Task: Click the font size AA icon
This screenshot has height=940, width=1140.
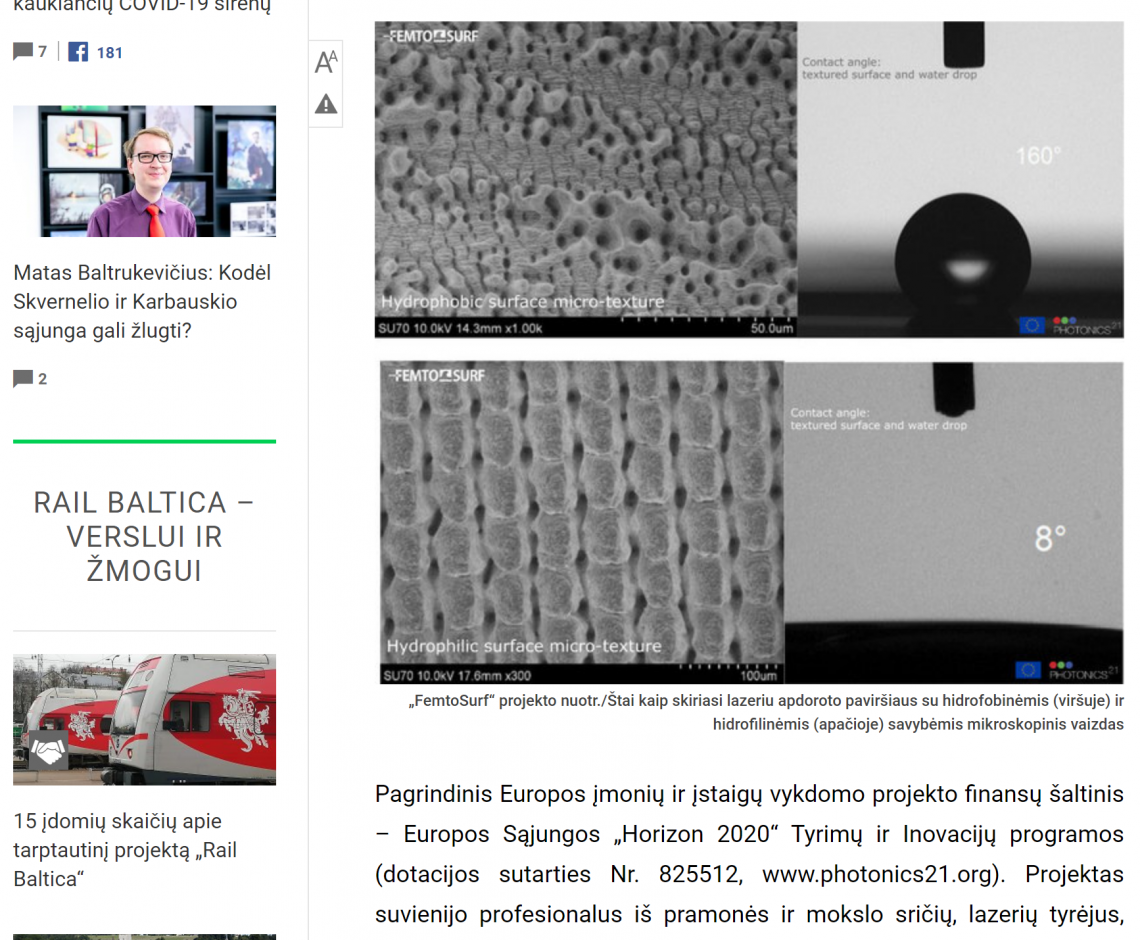Action: (x=326, y=62)
